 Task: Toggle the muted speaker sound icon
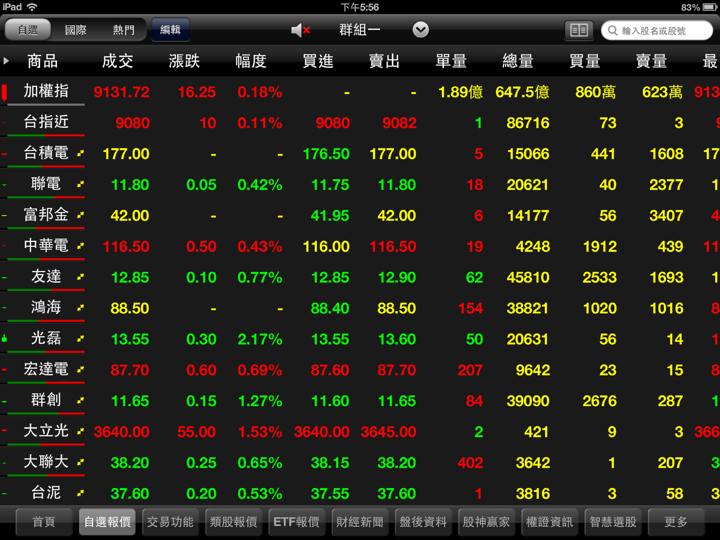(x=300, y=31)
